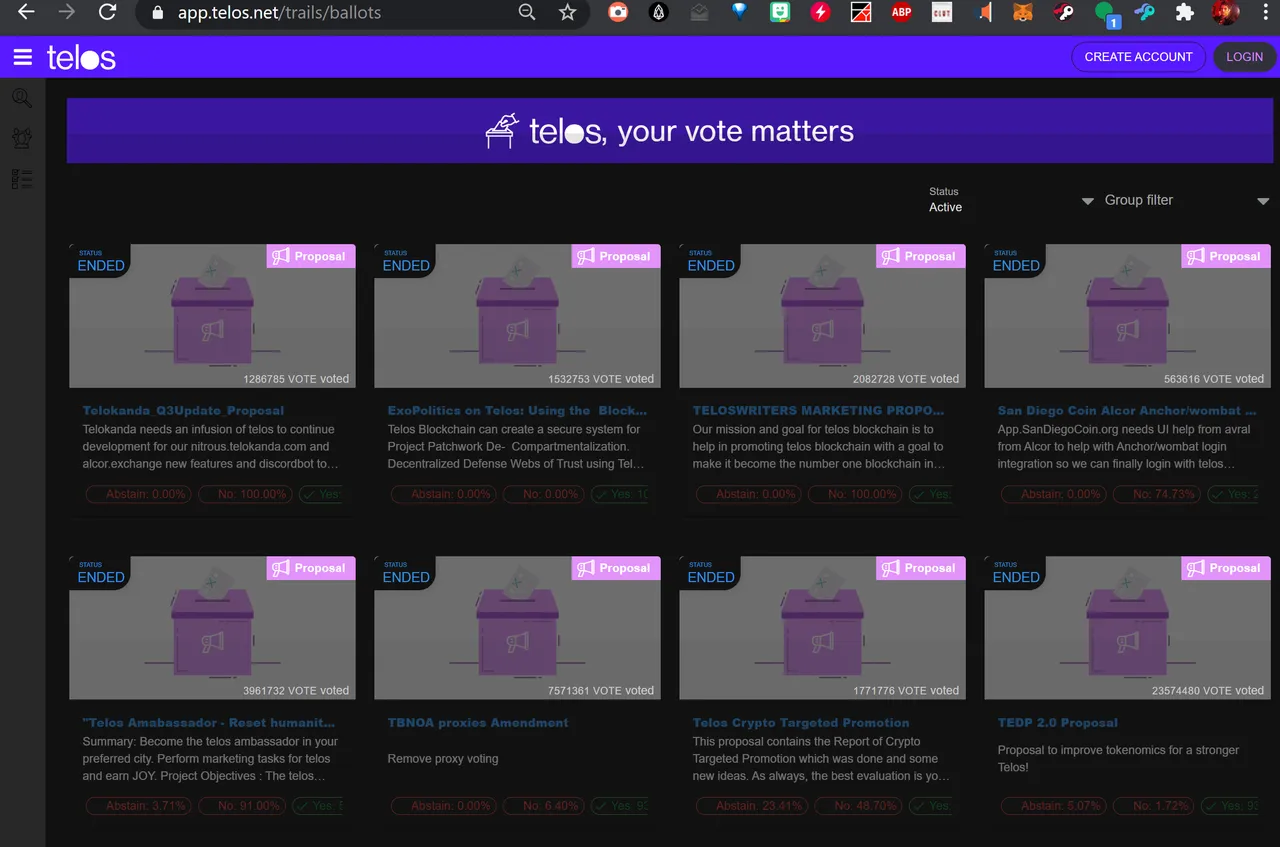Click the No: 6.40% chip on TBNOA card
The image size is (1280, 847).
point(543,806)
